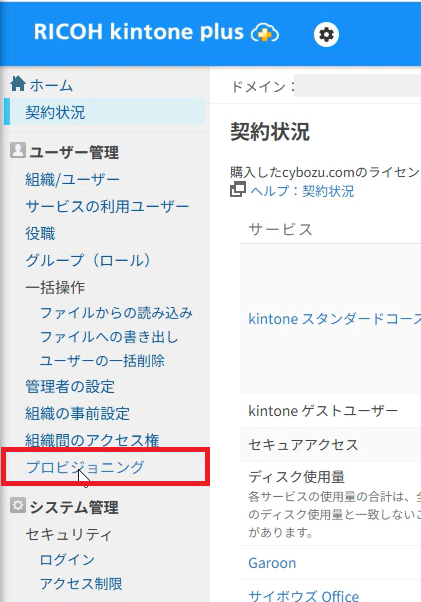Click the settings gear icon in header
The height and width of the screenshot is (602, 421).
tap(326, 35)
